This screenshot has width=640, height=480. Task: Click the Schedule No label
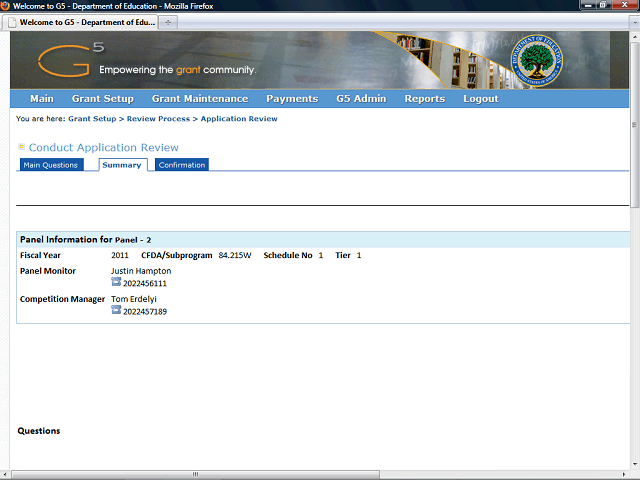tap(288, 255)
